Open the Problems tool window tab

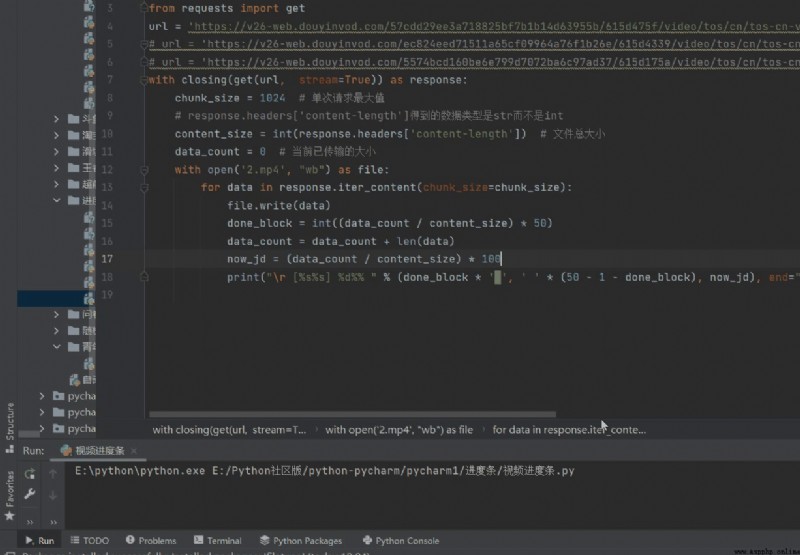pos(151,540)
